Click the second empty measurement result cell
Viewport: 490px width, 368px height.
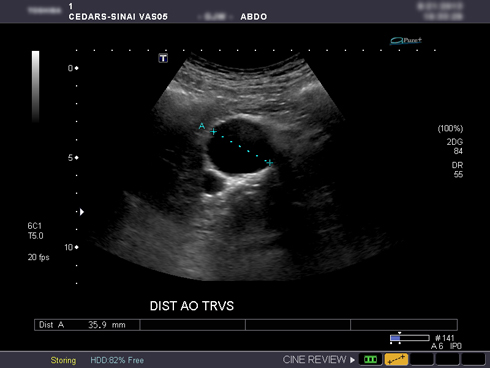(x=298, y=325)
